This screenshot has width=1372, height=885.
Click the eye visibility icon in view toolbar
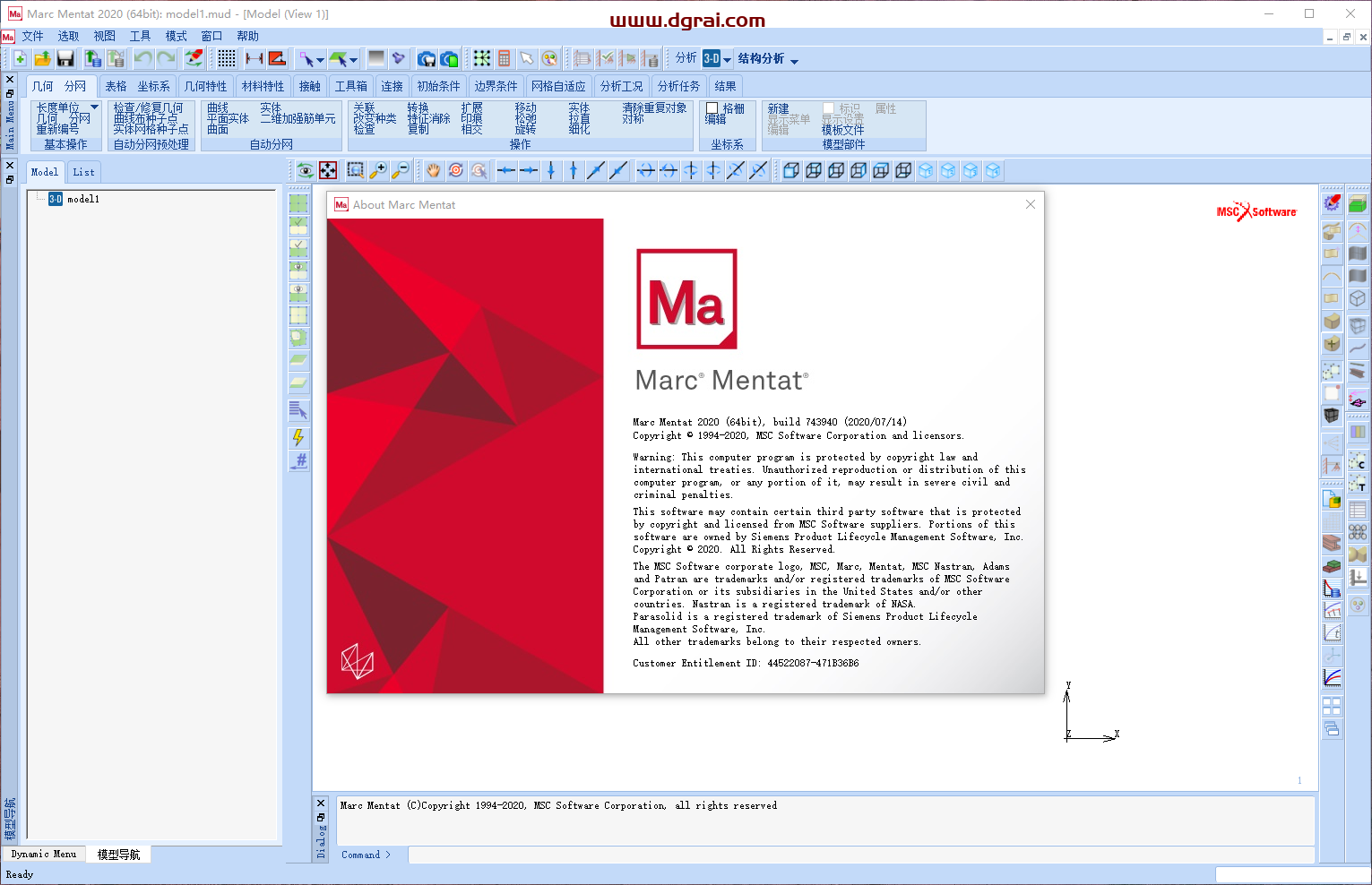pyautogui.click(x=306, y=170)
